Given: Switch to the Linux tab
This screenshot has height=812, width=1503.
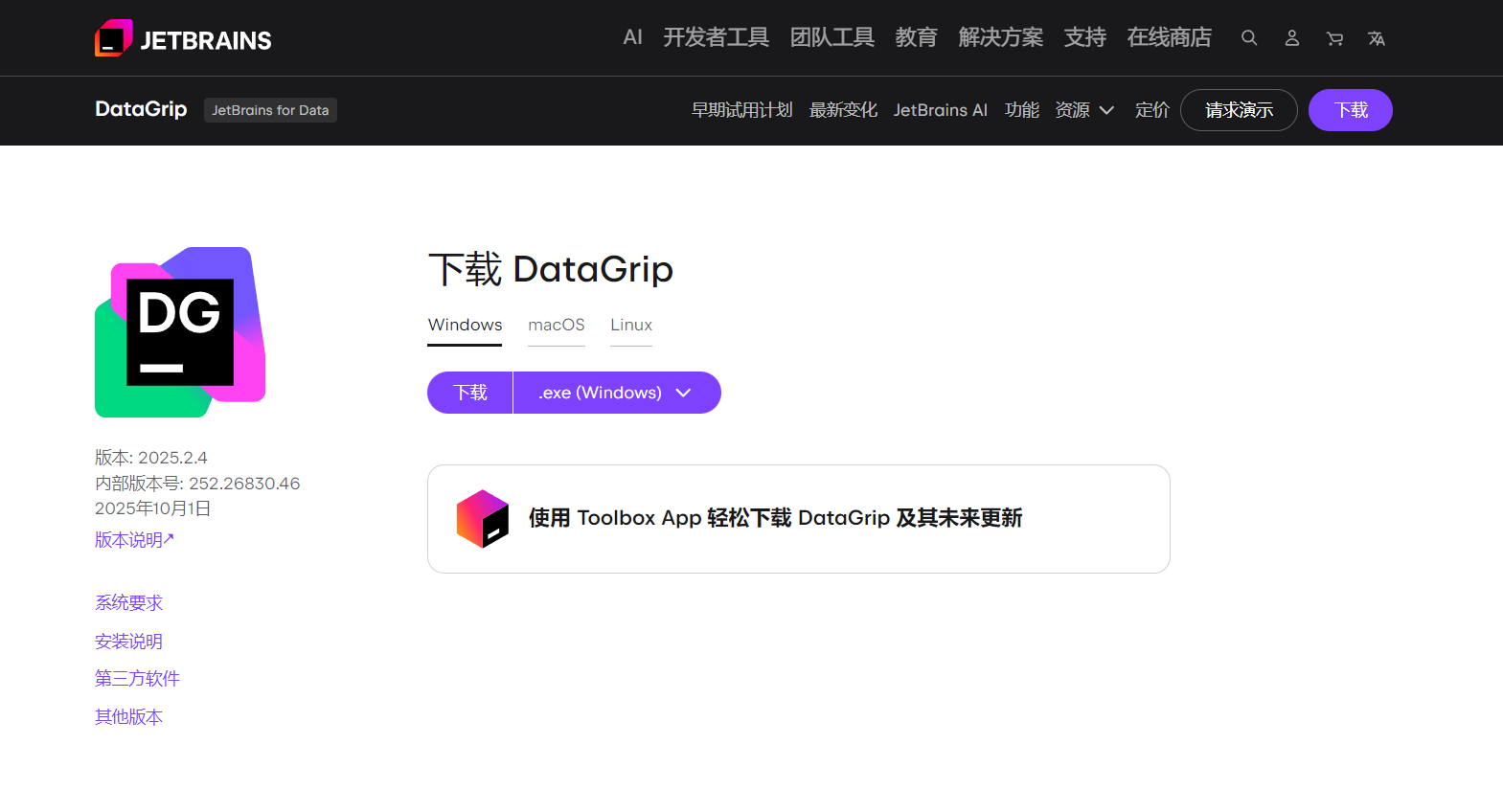Looking at the screenshot, I should click(631, 326).
